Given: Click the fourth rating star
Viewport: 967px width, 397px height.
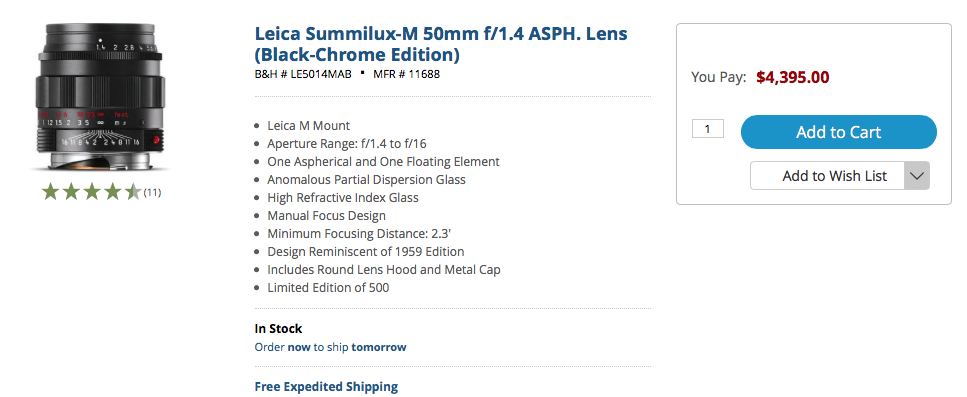Looking at the screenshot, I should tap(112, 192).
